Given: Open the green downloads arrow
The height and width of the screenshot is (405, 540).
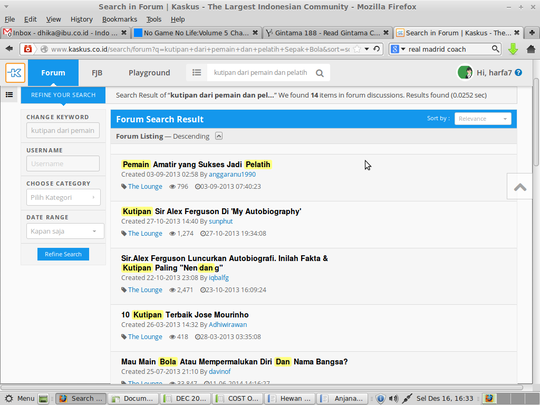Looking at the screenshot, I should (513, 49).
